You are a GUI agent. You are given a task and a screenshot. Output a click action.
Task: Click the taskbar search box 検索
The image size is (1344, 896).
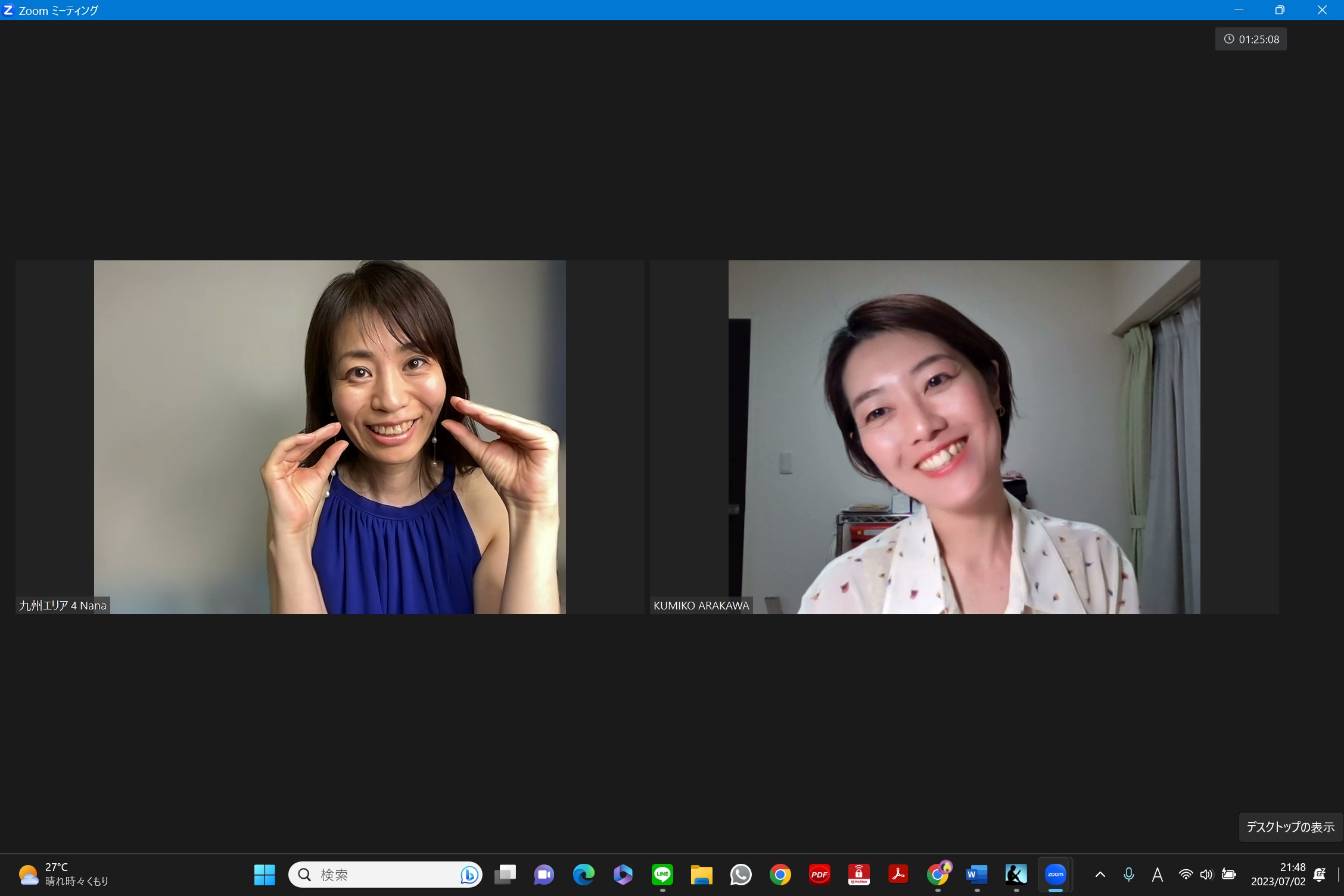click(x=385, y=875)
